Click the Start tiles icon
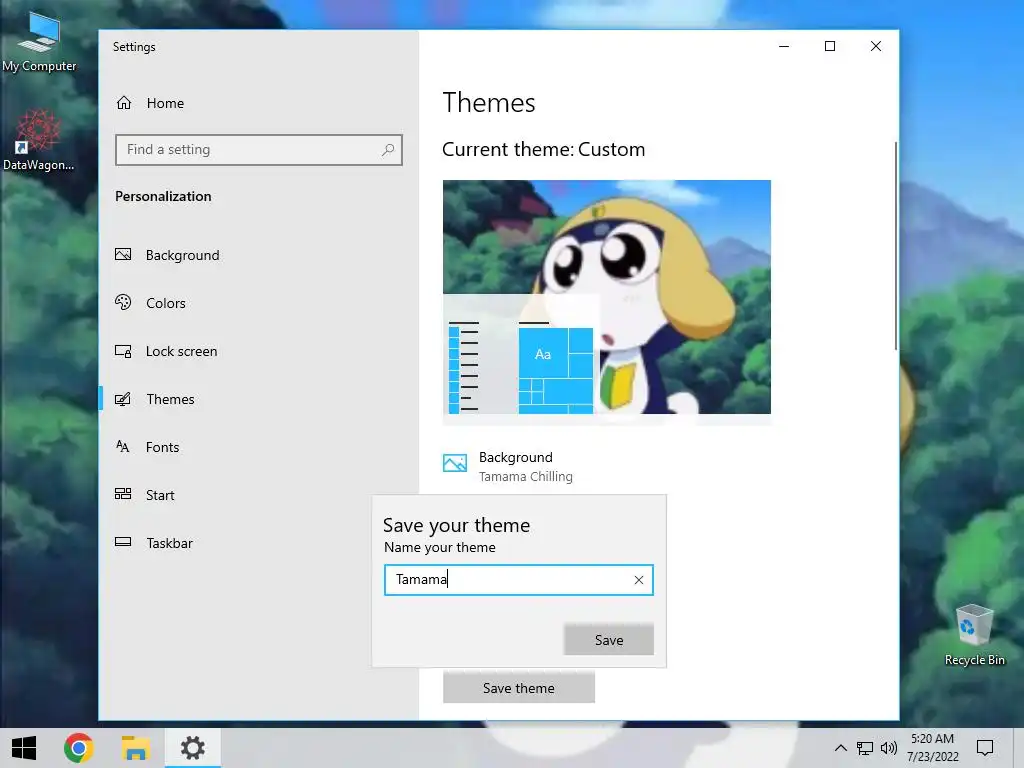The width and height of the screenshot is (1024, 768). (123, 494)
